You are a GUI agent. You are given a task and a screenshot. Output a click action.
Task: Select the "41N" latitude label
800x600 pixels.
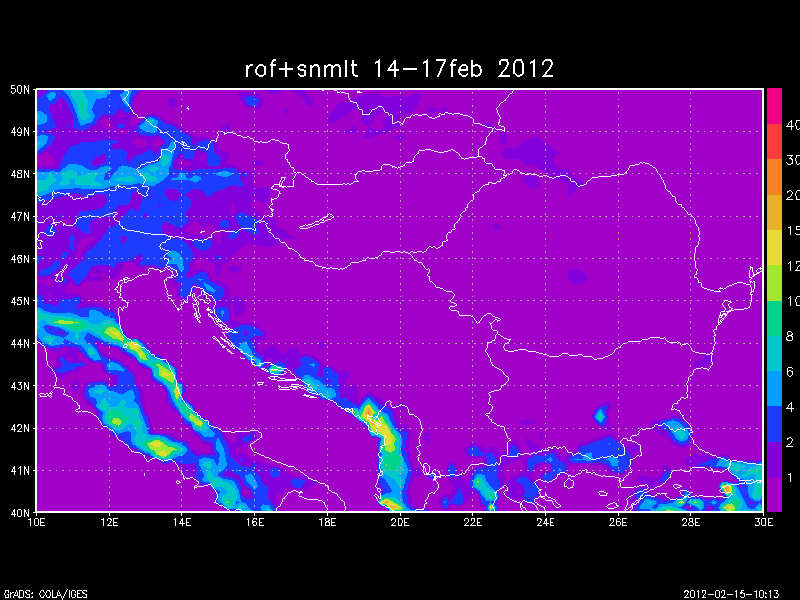(20, 470)
